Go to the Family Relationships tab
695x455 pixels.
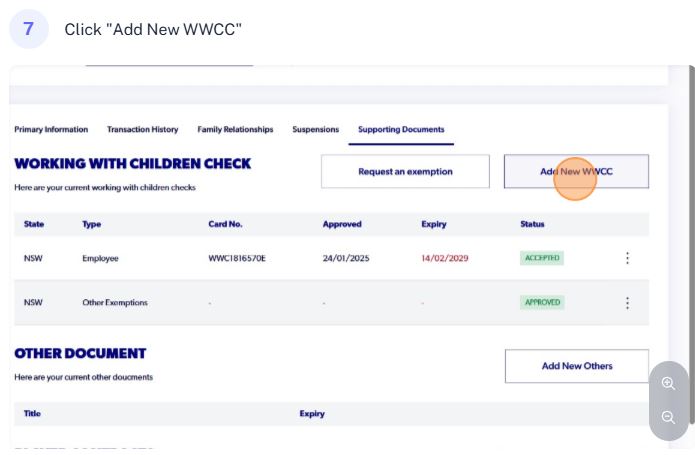235,129
